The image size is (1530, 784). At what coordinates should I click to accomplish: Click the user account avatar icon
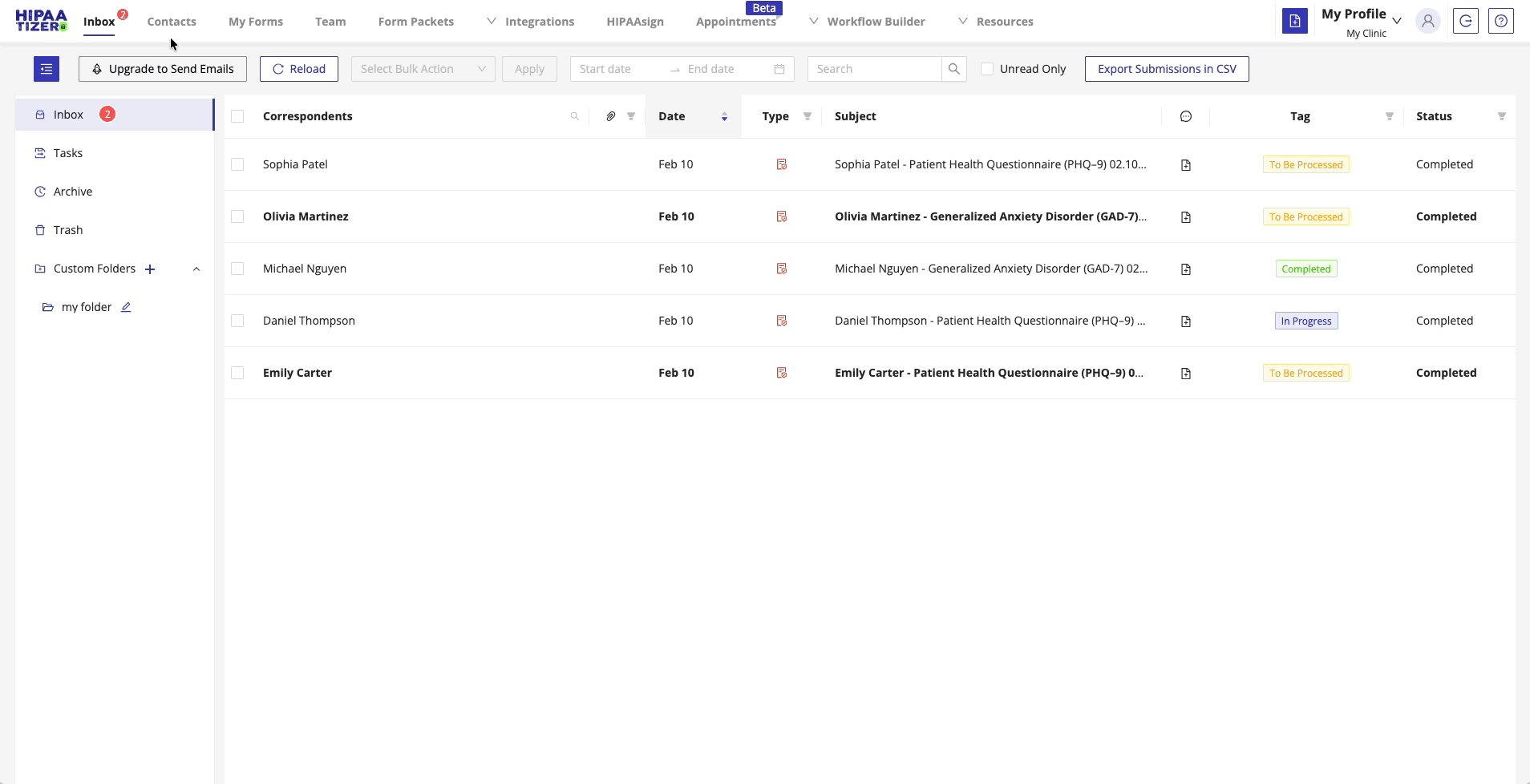[x=1427, y=22]
